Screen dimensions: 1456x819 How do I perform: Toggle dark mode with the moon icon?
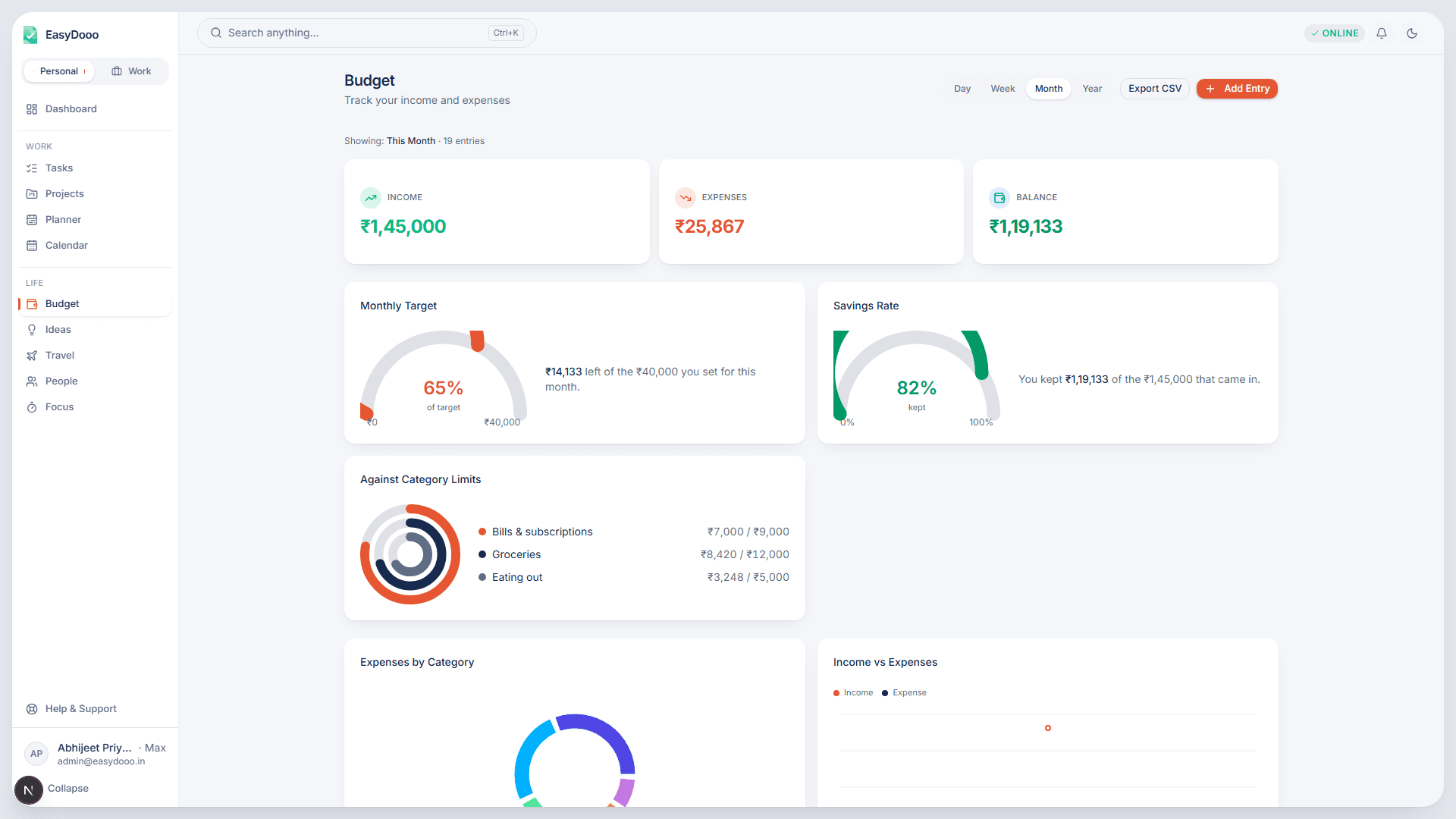[1412, 33]
